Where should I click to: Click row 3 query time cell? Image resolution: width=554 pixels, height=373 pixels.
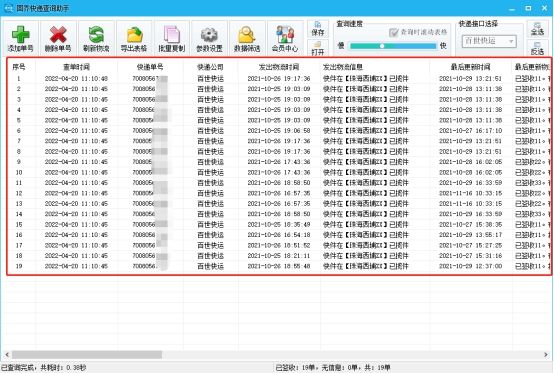coord(76,99)
